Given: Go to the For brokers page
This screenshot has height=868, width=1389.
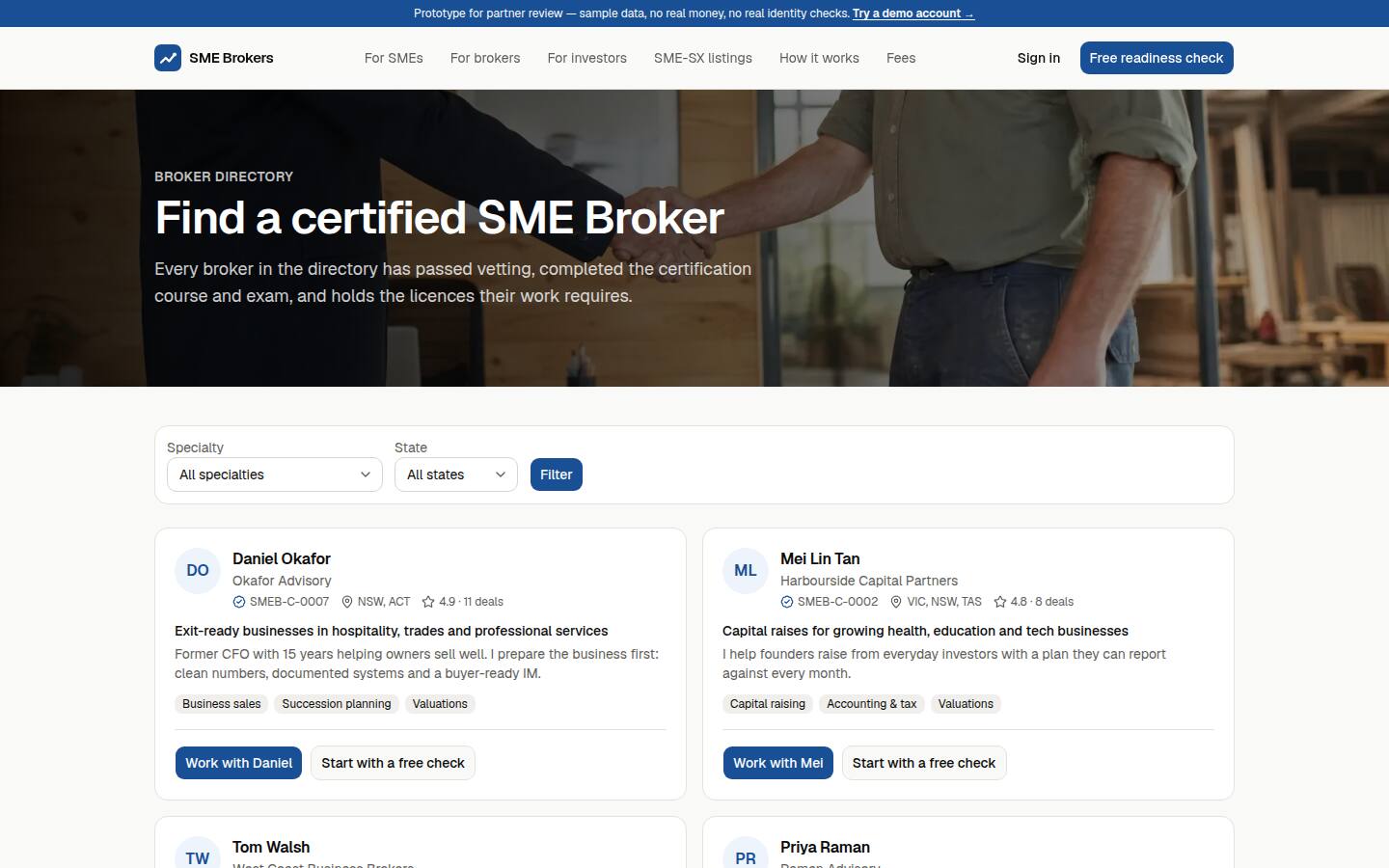Looking at the screenshot, I should (485, 58).
